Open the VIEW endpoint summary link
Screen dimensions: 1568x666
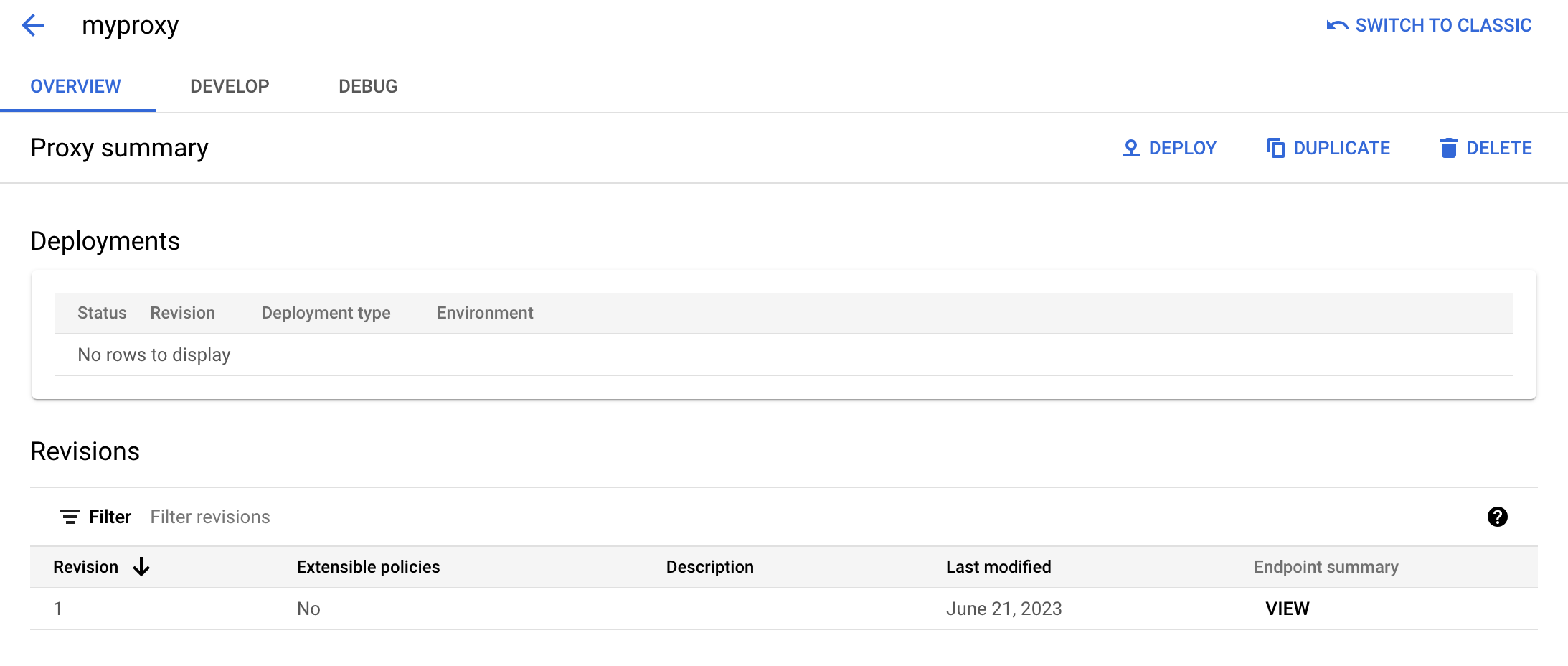coord(1287,608)
